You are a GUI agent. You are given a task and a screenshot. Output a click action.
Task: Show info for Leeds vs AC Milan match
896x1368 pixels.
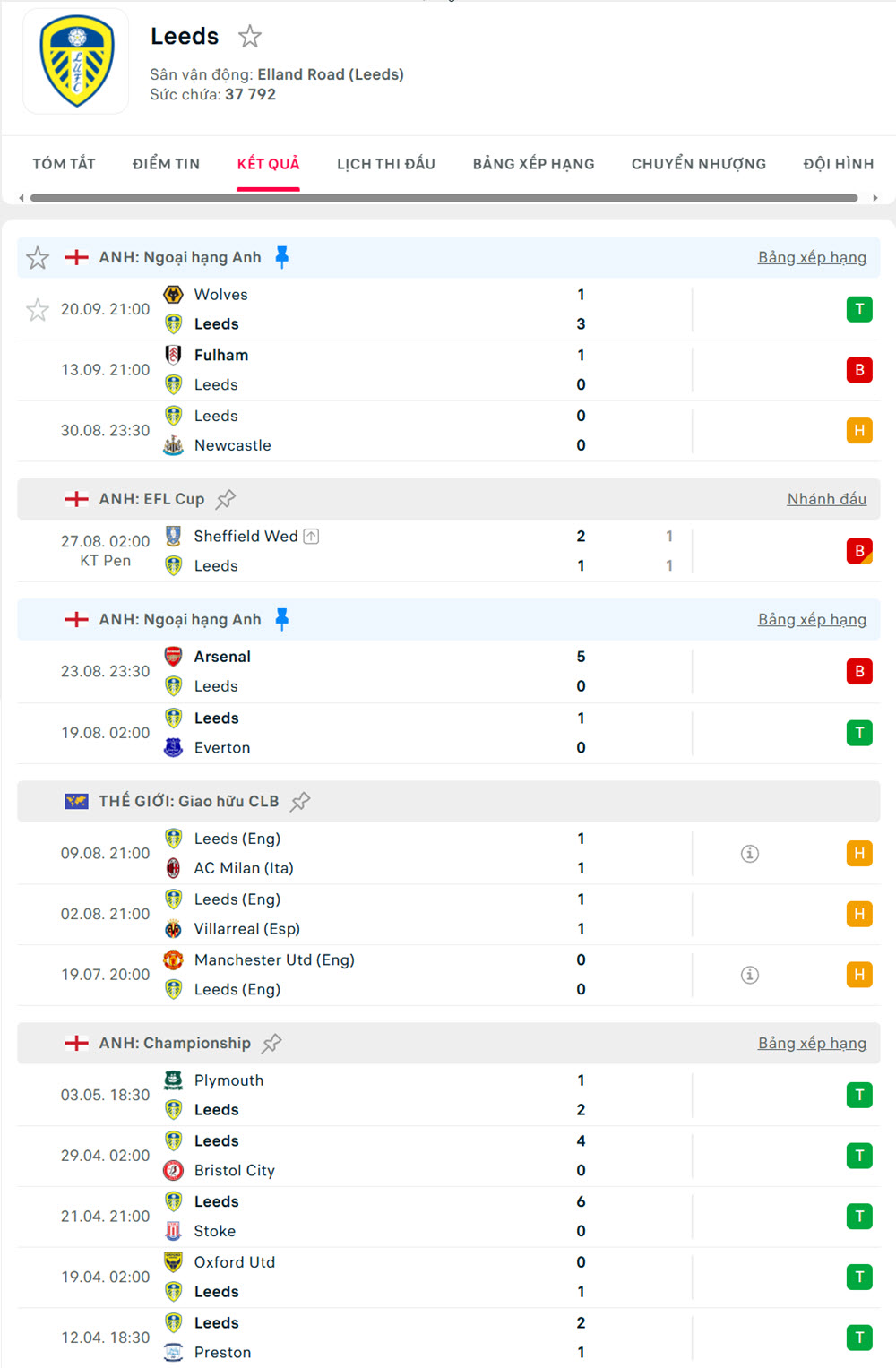tap(750, 854)
